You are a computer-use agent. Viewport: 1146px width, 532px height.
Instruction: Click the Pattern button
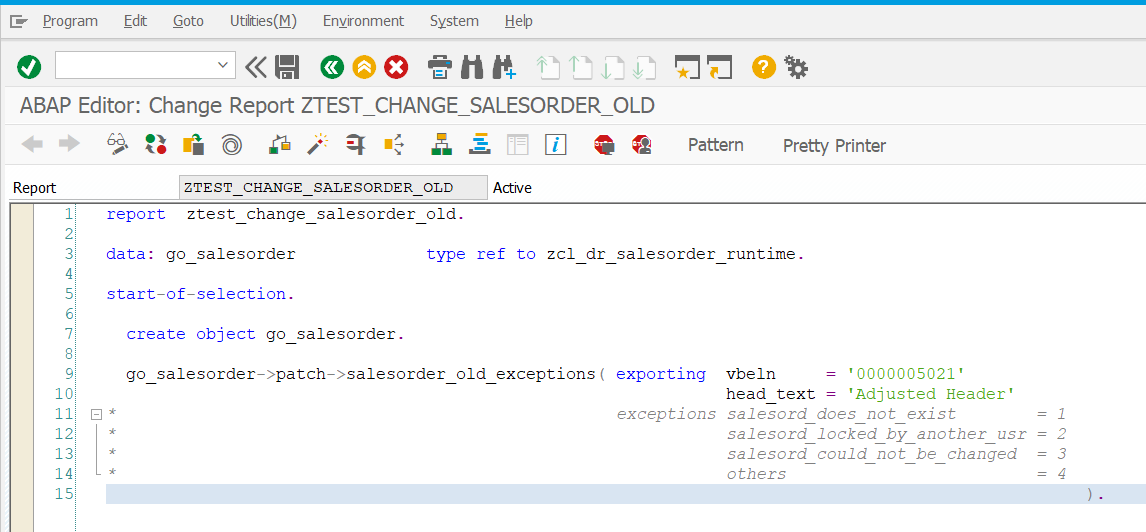[x=716, y=145]
